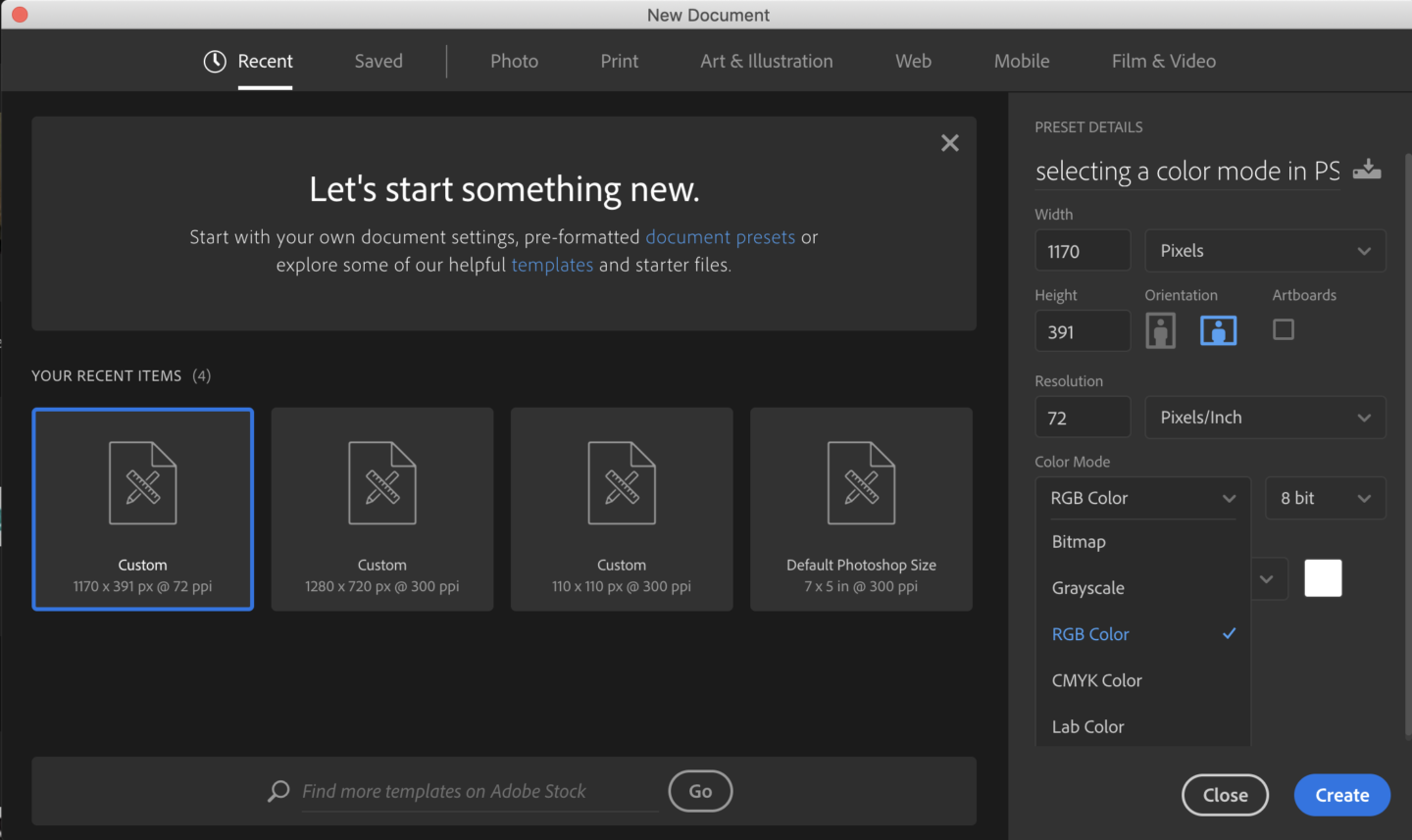Toggle the landscape orientation option
Screen dimensions: 1412x840
click(1219, 330)
